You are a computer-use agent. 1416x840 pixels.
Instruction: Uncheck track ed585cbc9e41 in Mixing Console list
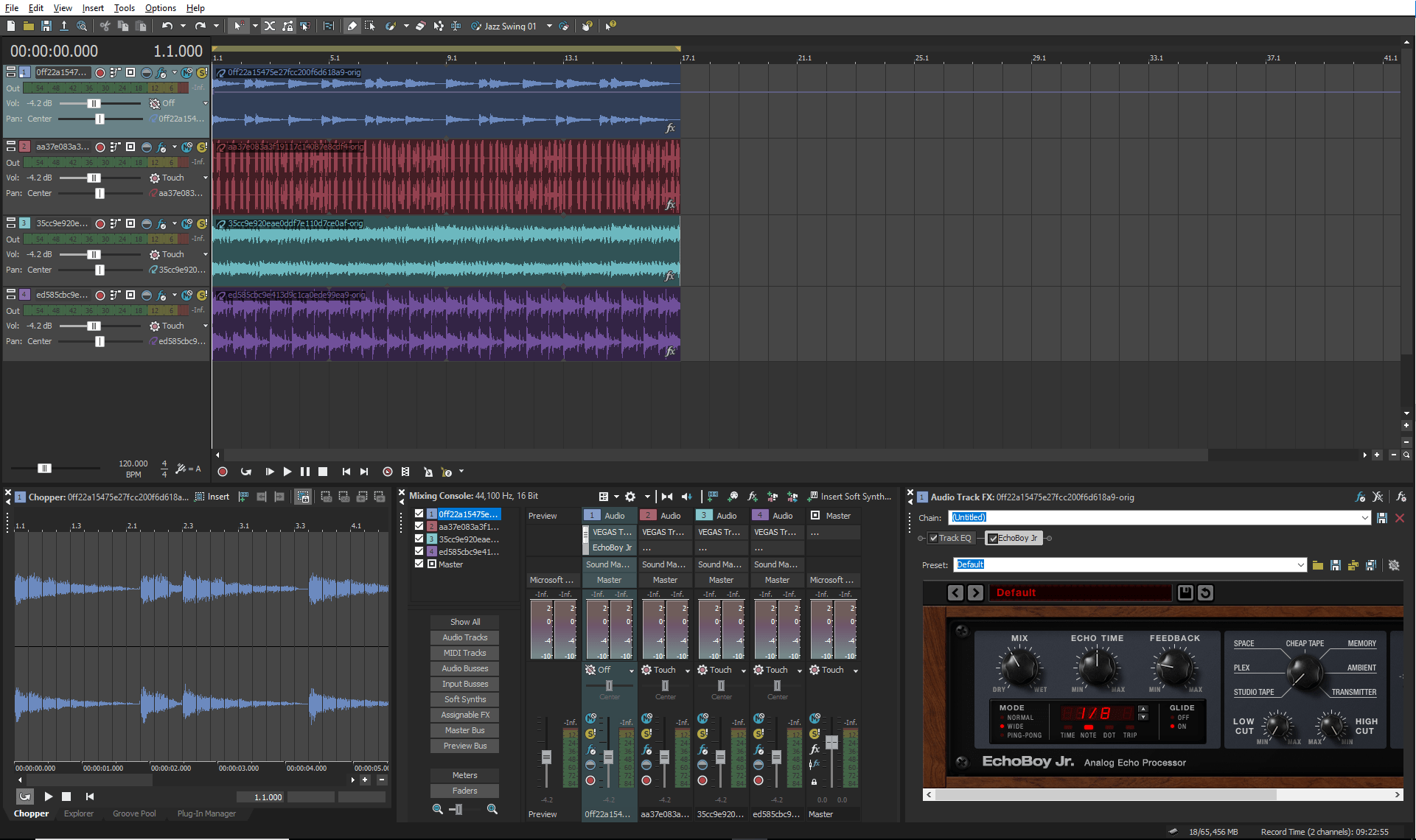point(419,552)
